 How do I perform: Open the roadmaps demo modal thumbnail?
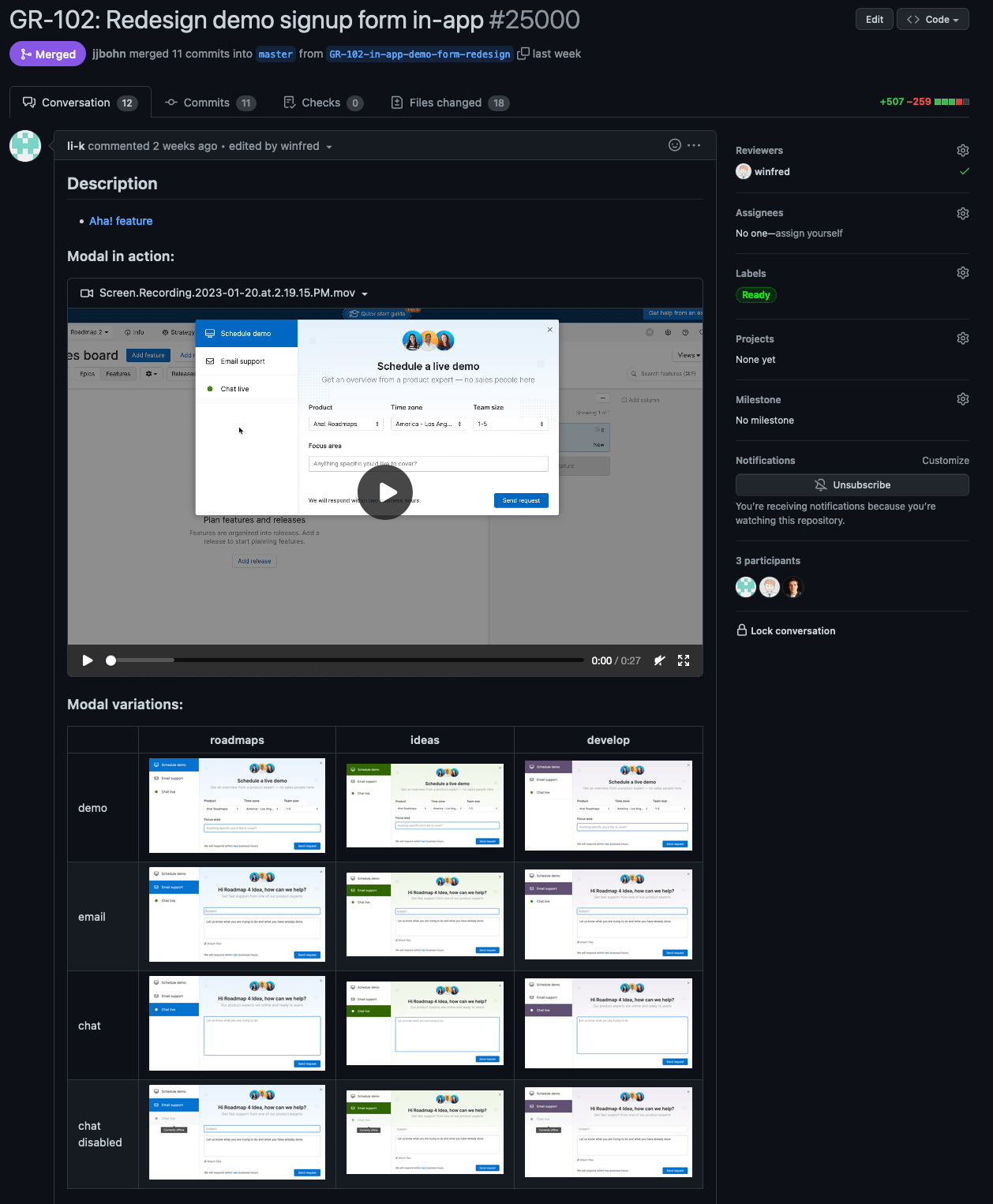pyautogui.click(x=237, y=806)
